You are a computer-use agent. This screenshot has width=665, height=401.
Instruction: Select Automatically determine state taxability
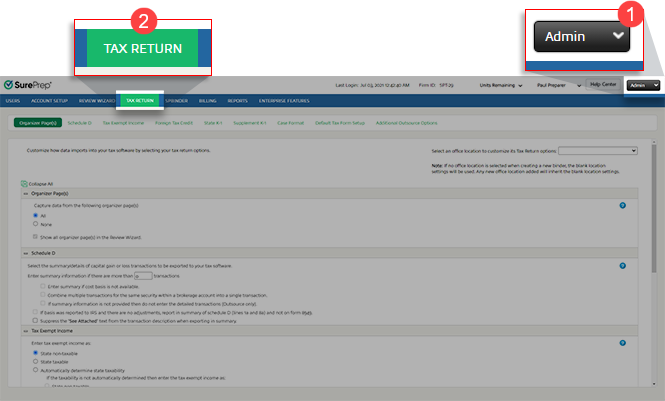click(36, 370)
